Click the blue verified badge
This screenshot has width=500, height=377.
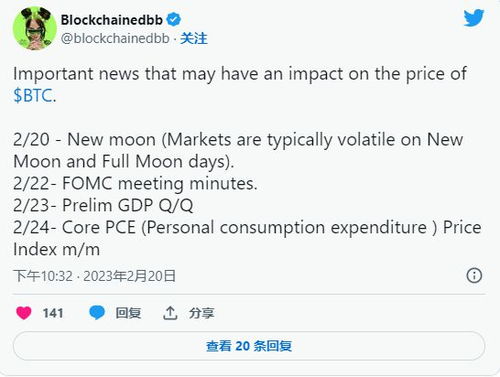tap(173, 20)
